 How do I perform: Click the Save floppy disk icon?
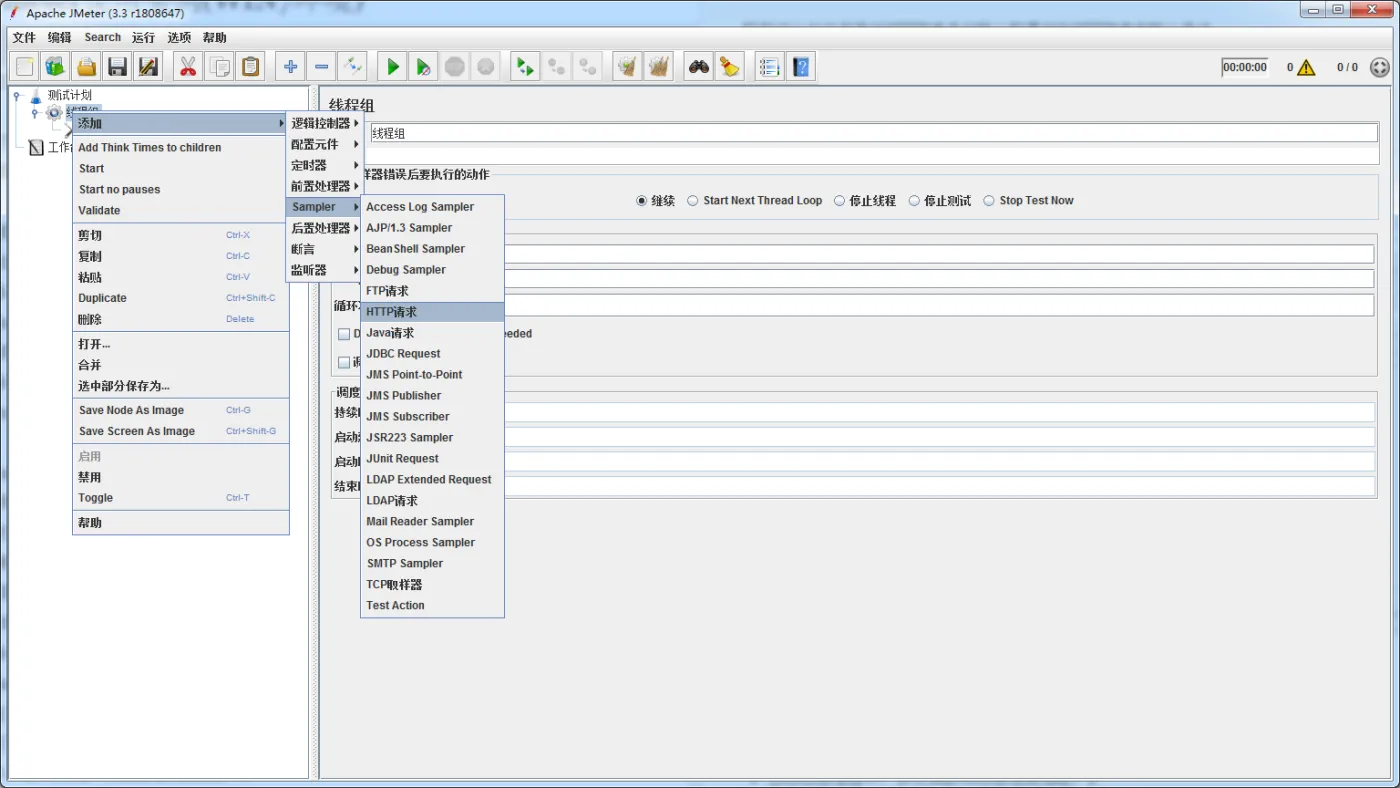117,67
